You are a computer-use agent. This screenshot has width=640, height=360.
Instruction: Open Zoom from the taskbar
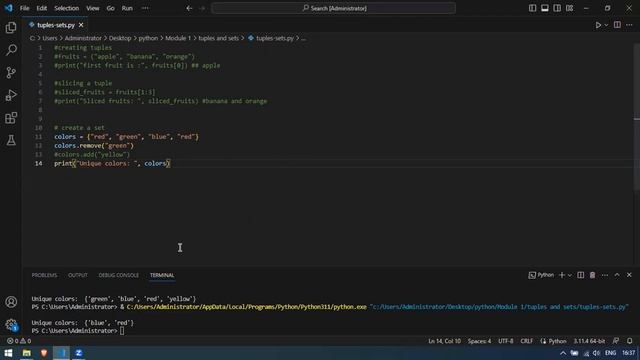pos(79,353)
